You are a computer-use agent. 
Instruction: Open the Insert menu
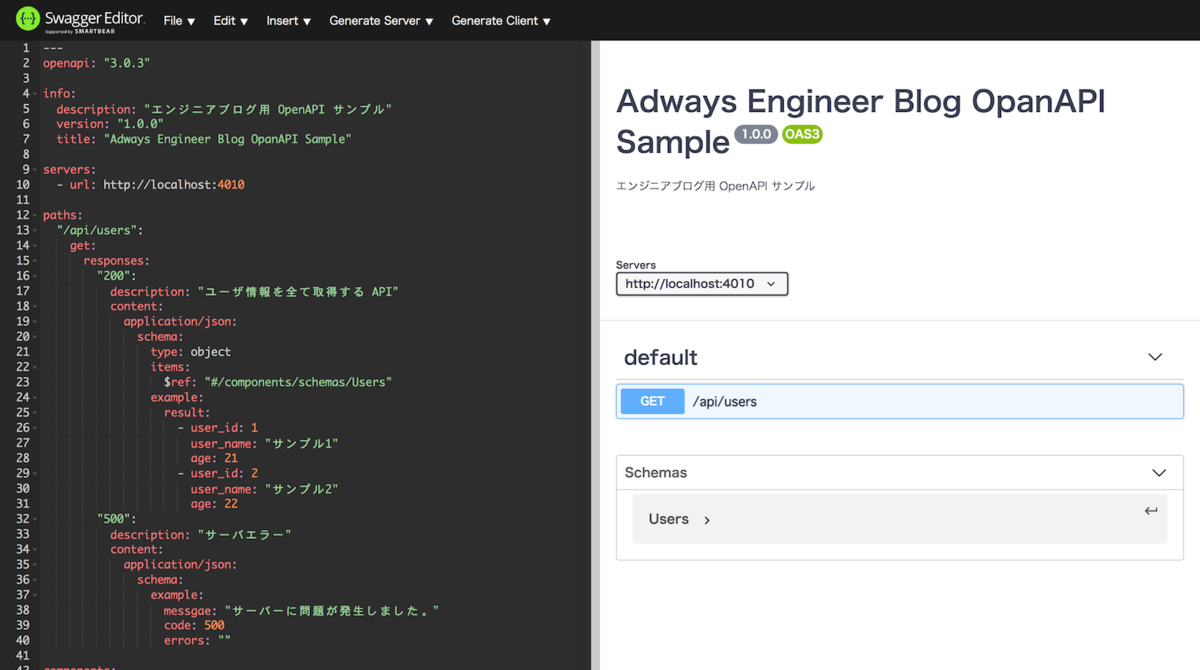[288, 20]
